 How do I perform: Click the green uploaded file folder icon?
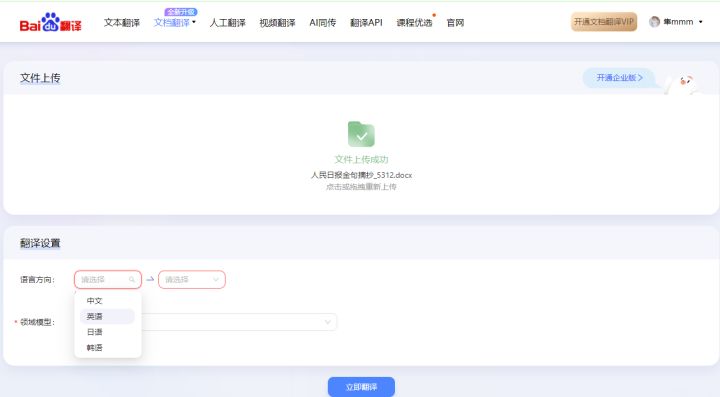[361, 134]
